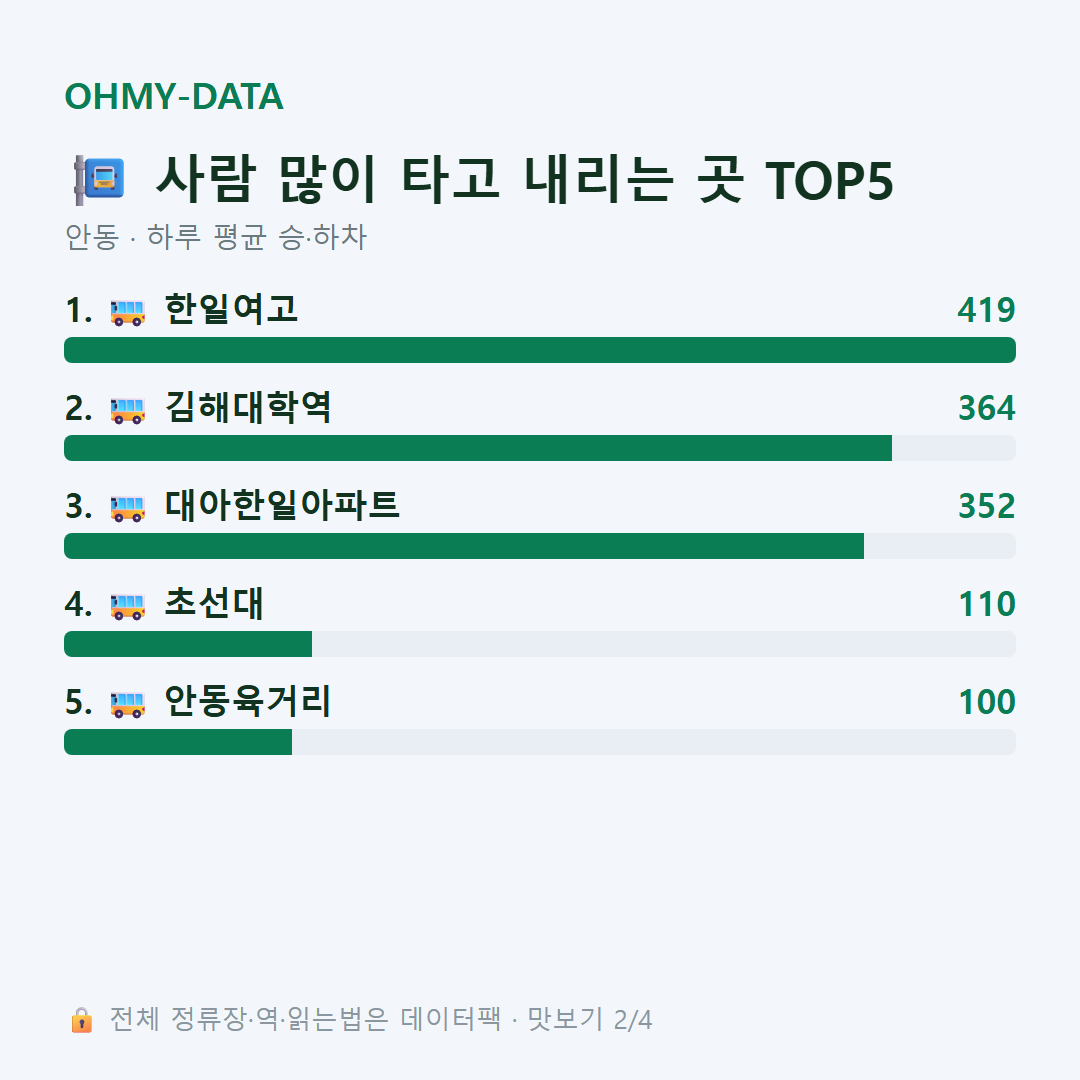Select the 김해대학역 stop name
This screenshot has width=1080, height=1080.
(248, 407)
